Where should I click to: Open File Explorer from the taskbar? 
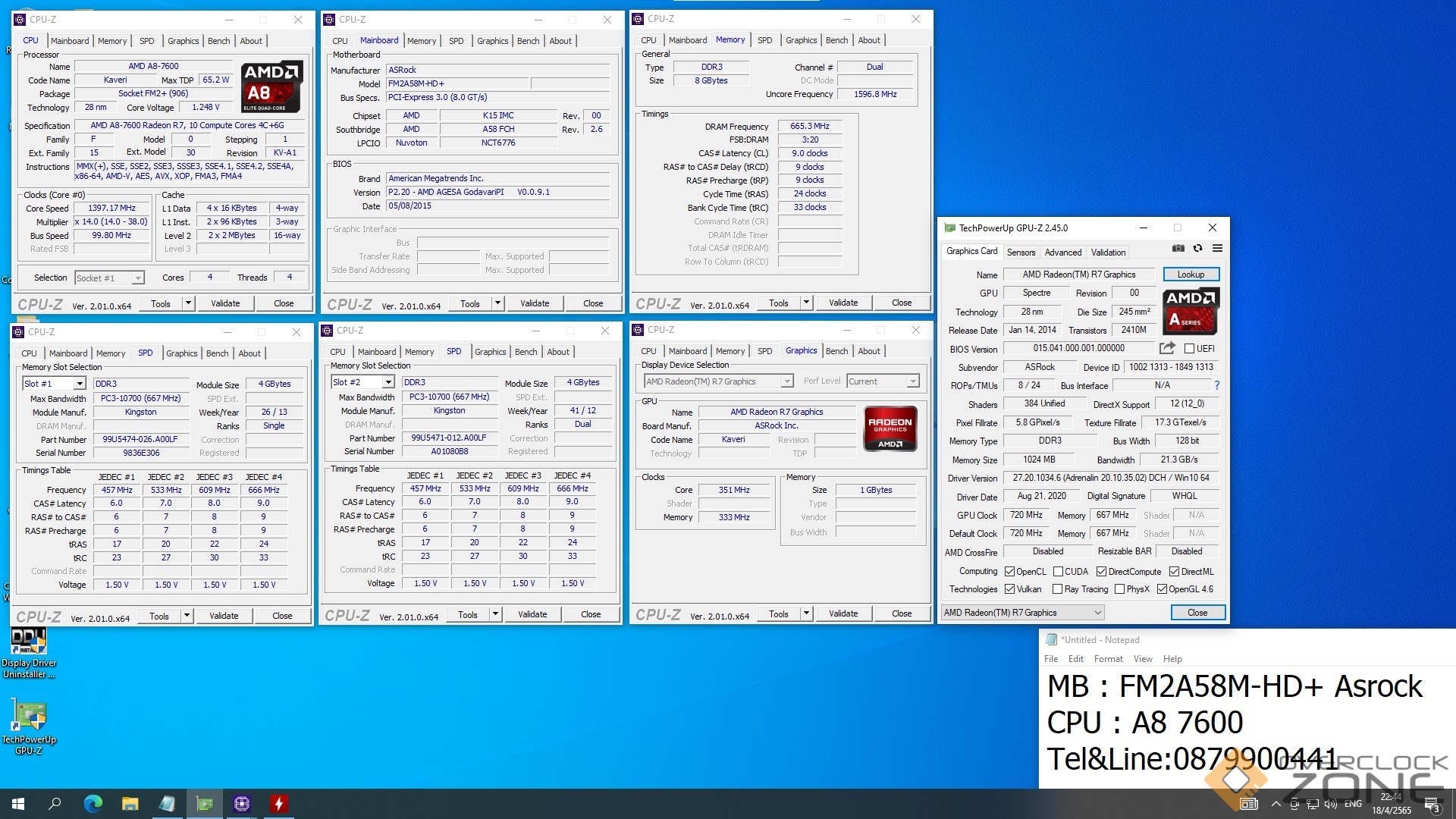coord(130,804)
